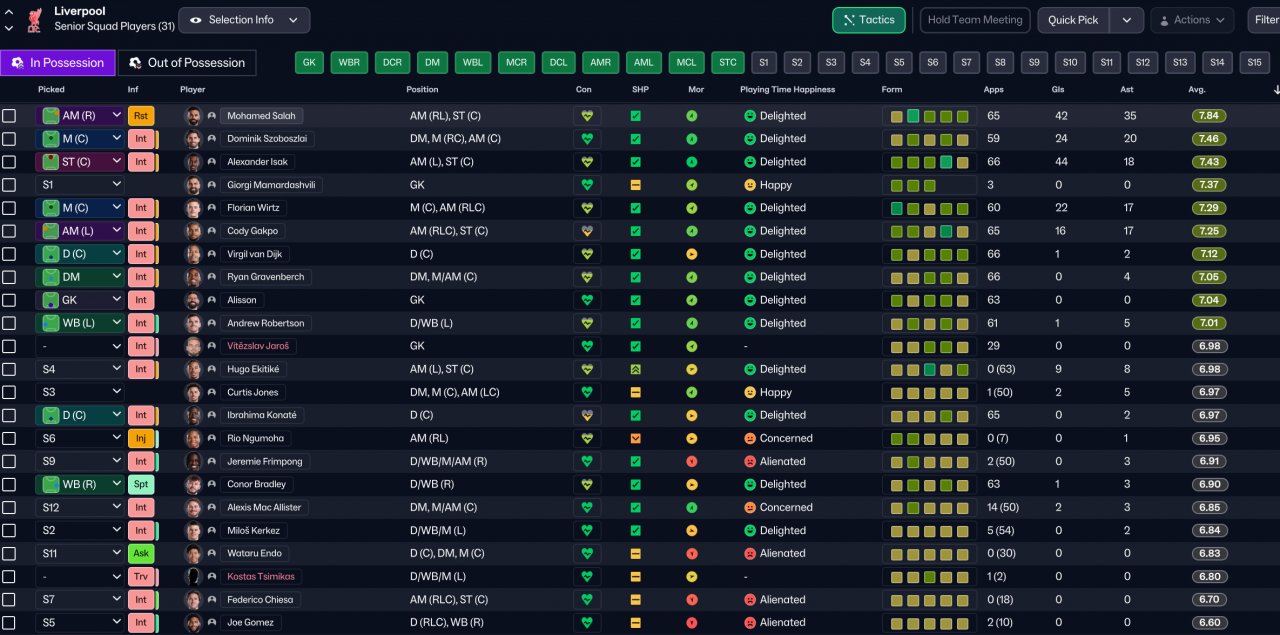Open the Quick Pick dropdown arrow
Screen dimensions: 1280x635
[x=1127, y=20]
